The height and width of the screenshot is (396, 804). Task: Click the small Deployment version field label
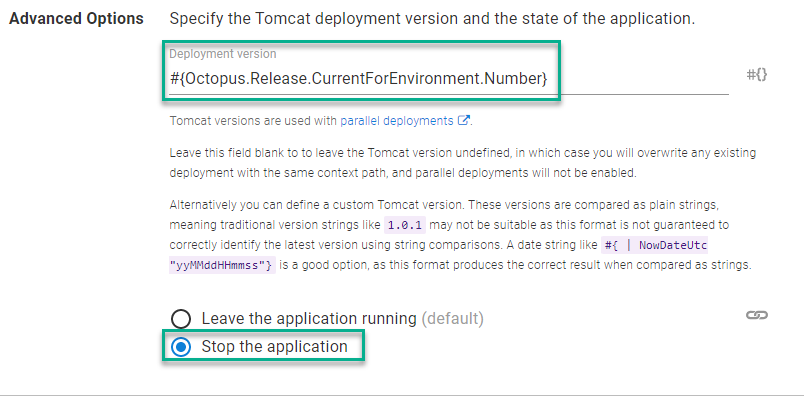coord(223,54)
